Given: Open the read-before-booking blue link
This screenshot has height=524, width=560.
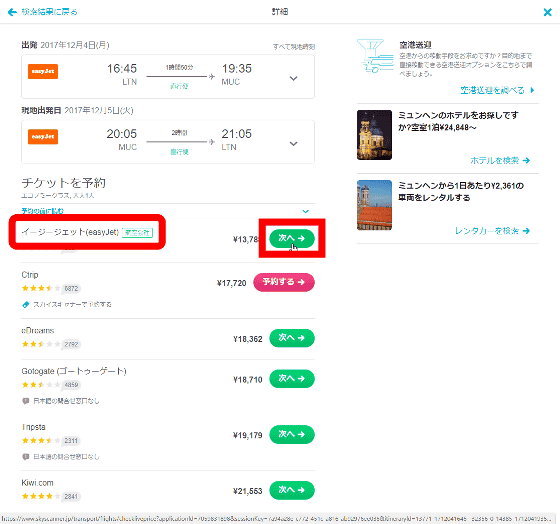Looking at the screenshot, I should pos(42,211).
